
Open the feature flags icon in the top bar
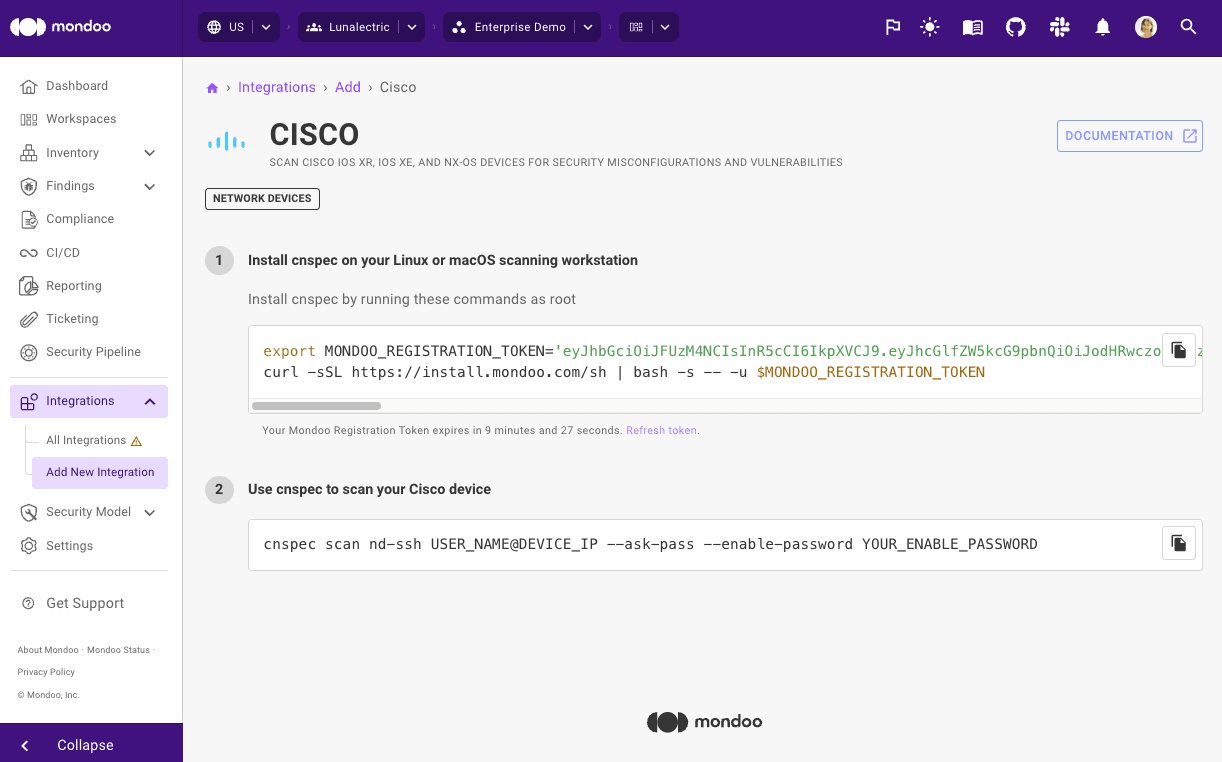(x=892, y=27)
